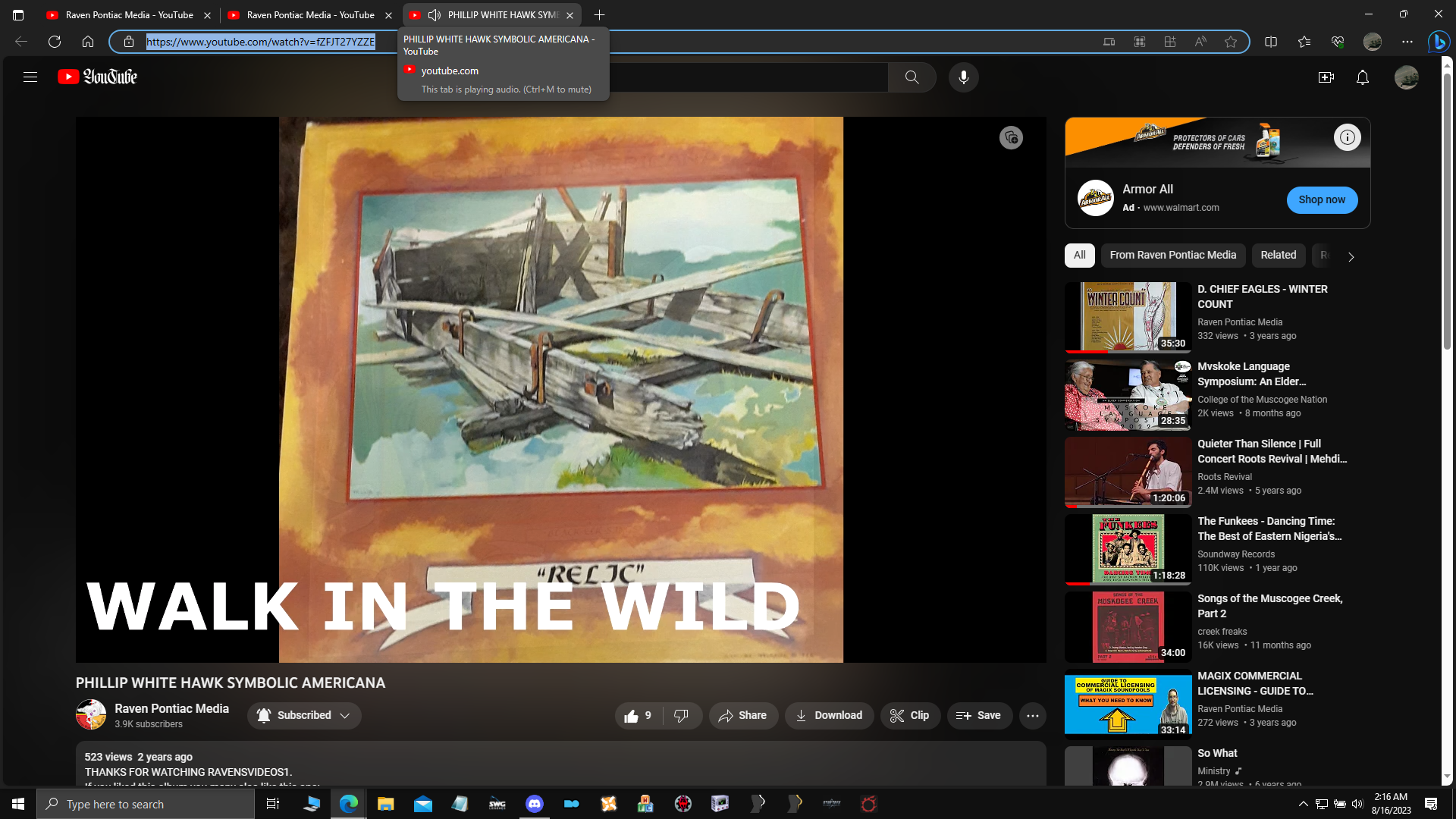Open the more actions three-dot menu
This screenshot has width=1456, height=819.
click(x=1032, y=715)
